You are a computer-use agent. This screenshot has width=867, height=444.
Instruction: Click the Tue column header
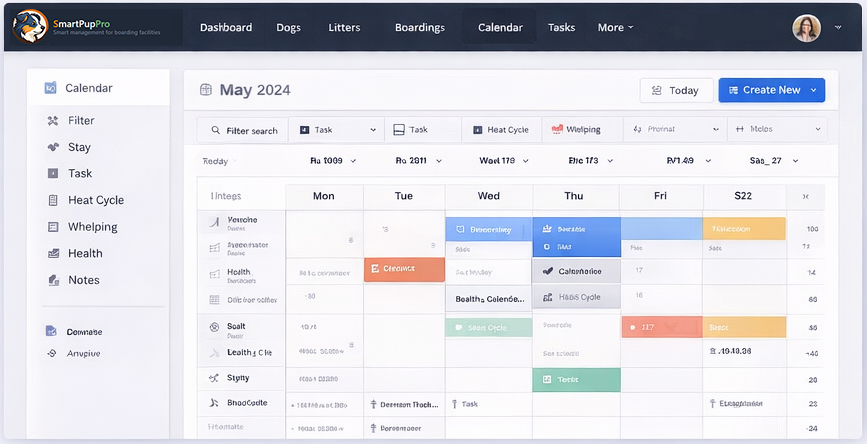(404, 196)
